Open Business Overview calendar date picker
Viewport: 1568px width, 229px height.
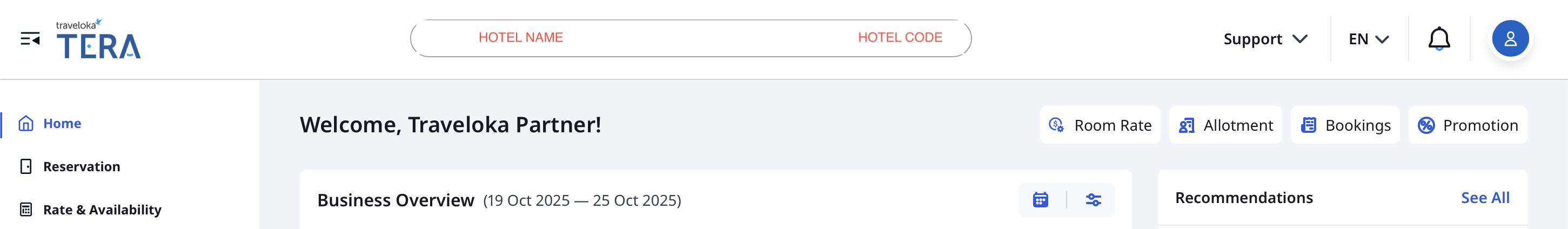pos(1040,200)
